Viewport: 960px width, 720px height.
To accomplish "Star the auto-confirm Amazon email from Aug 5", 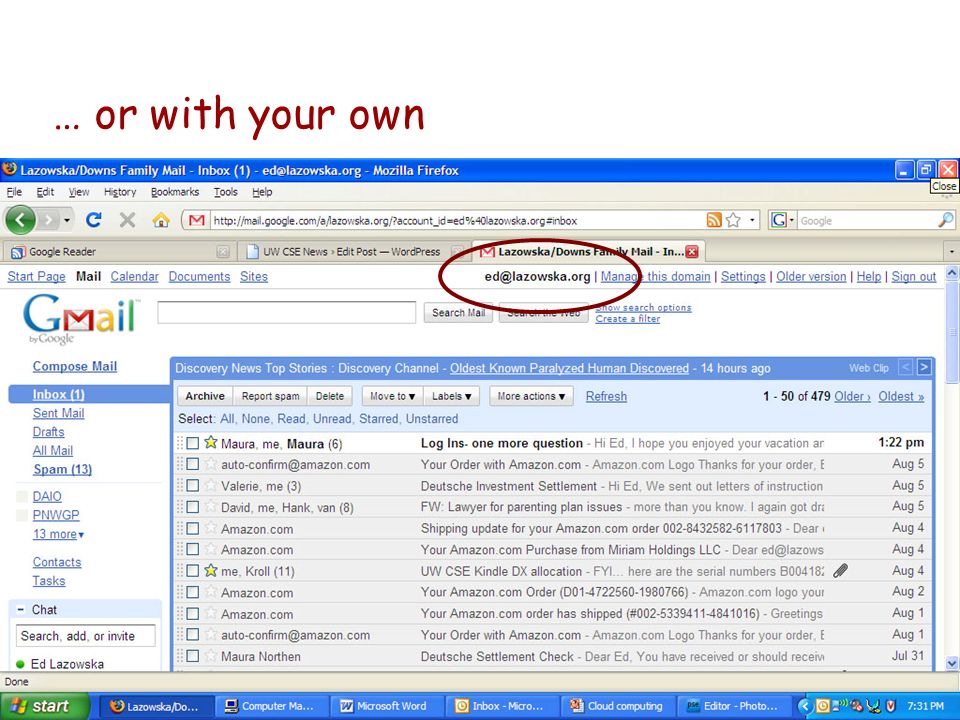I will coord(211,464).
